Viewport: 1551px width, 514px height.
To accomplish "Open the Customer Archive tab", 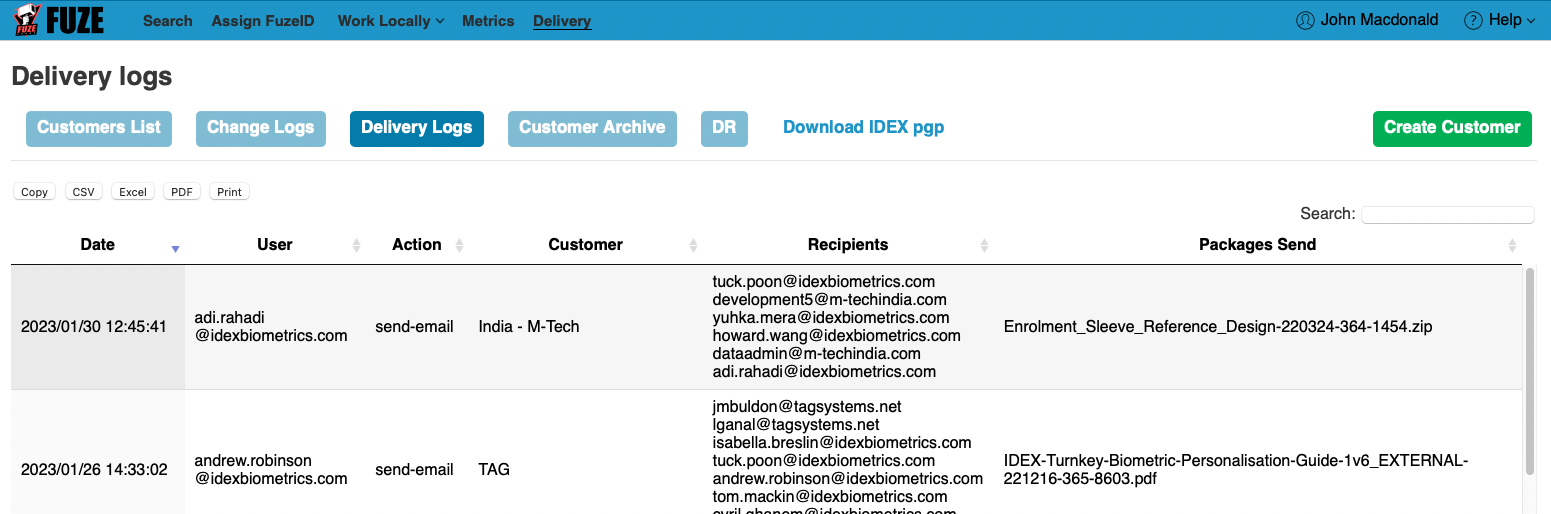I will click(592, 128).
